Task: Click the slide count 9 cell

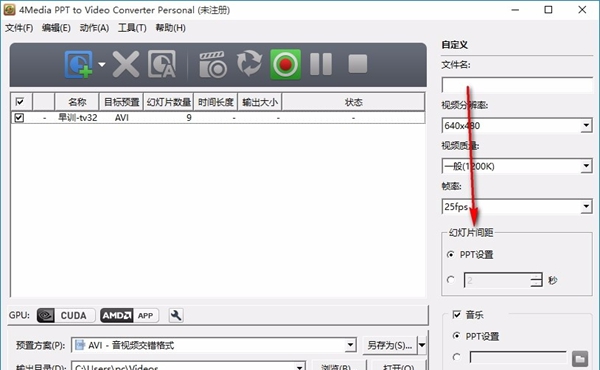Action: [x=189, y=117]
